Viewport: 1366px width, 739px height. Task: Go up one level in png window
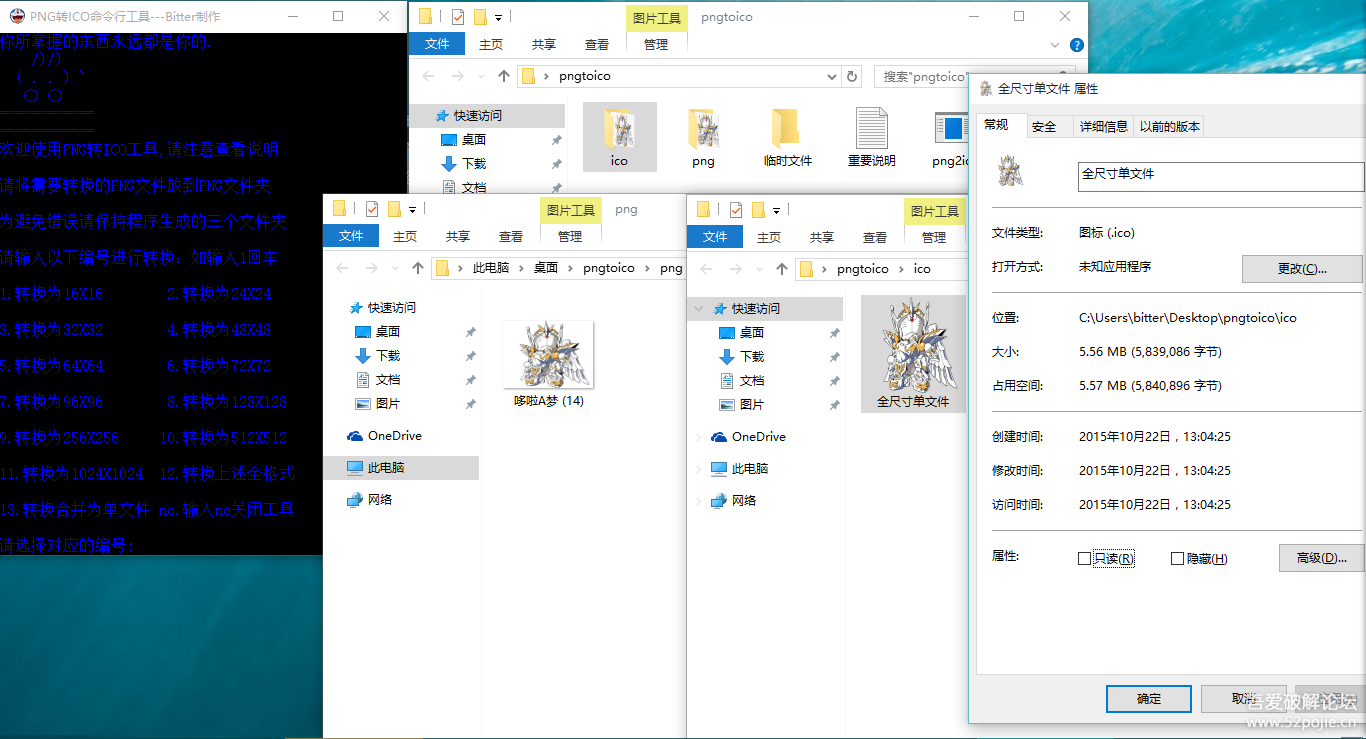coord(418,268)
